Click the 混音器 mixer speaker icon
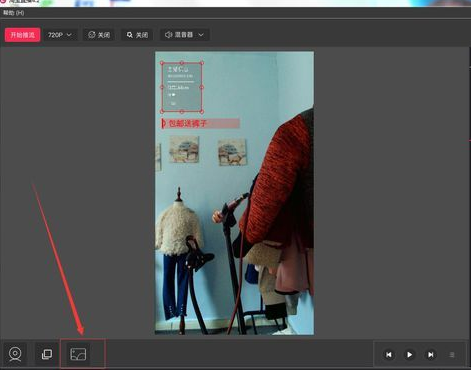The image size is (471, 370). click(x=168, y=35)
